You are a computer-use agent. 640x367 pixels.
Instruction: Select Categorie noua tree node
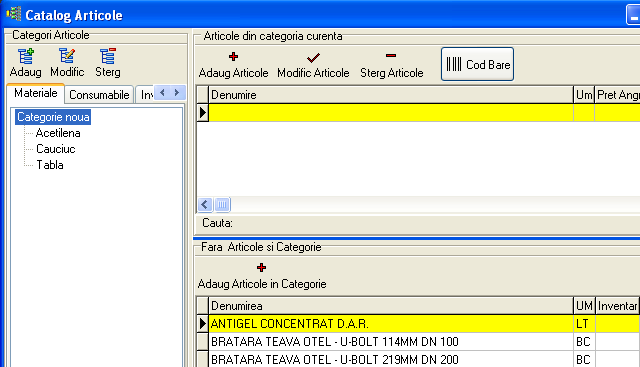[x=53, y=117]
